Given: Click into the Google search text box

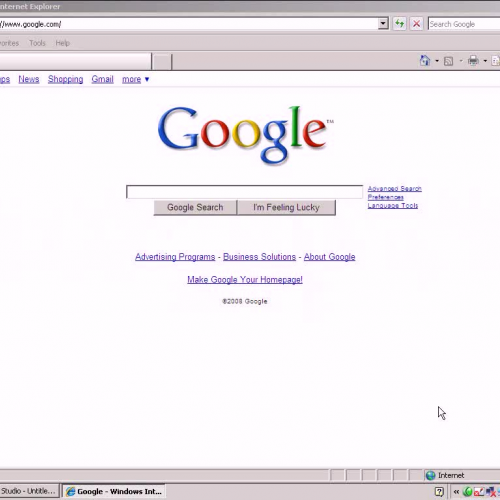Looking at the screenshot, I should [x=244, y=192].
